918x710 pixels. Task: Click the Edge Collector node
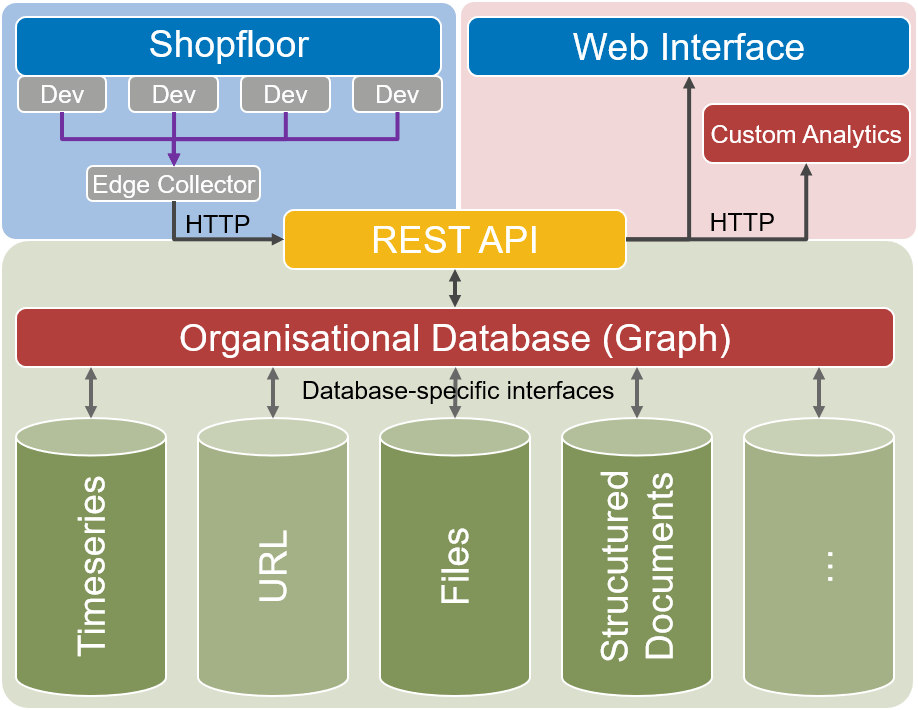[x=174, y=184]
